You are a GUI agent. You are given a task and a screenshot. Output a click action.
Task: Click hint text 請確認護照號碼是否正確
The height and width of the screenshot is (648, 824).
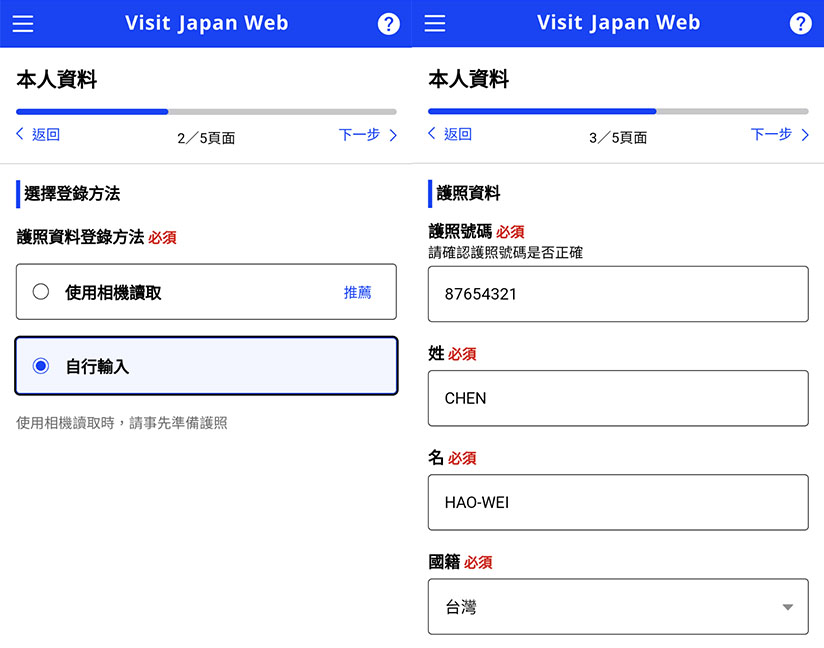[x=506, y=253]
